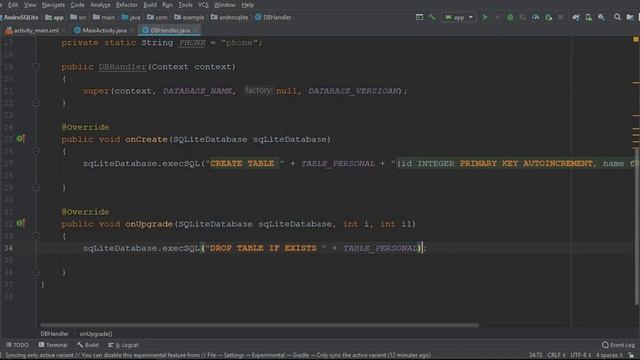Click the onUpgrade override gutter icon
Image resolution: width=640 pixels, height=360 pixels.
click(20, 223)
